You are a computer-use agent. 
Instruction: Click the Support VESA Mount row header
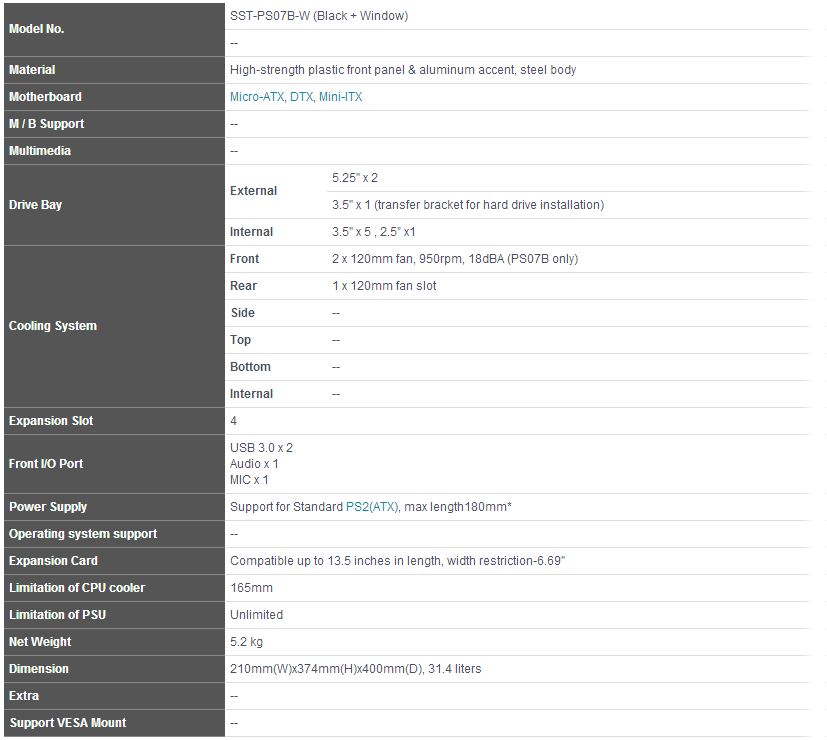[x=67, y=723]
